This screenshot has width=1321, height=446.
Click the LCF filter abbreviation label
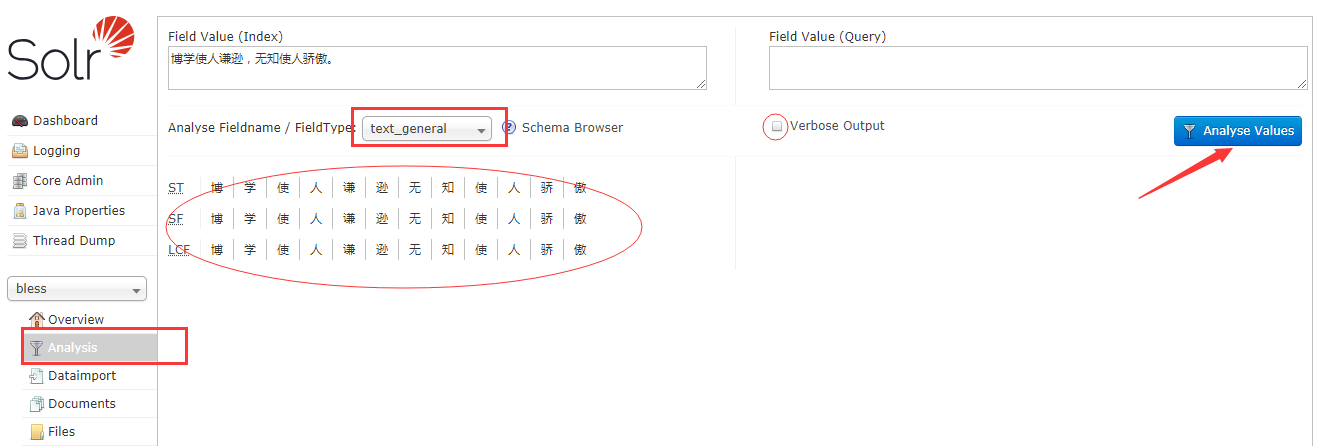point(179,249)
